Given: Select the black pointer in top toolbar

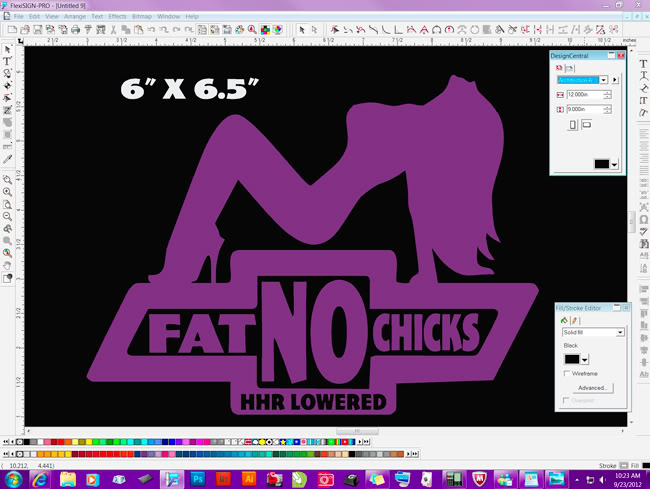Looking at the screenshot, I should coord(302,29).
